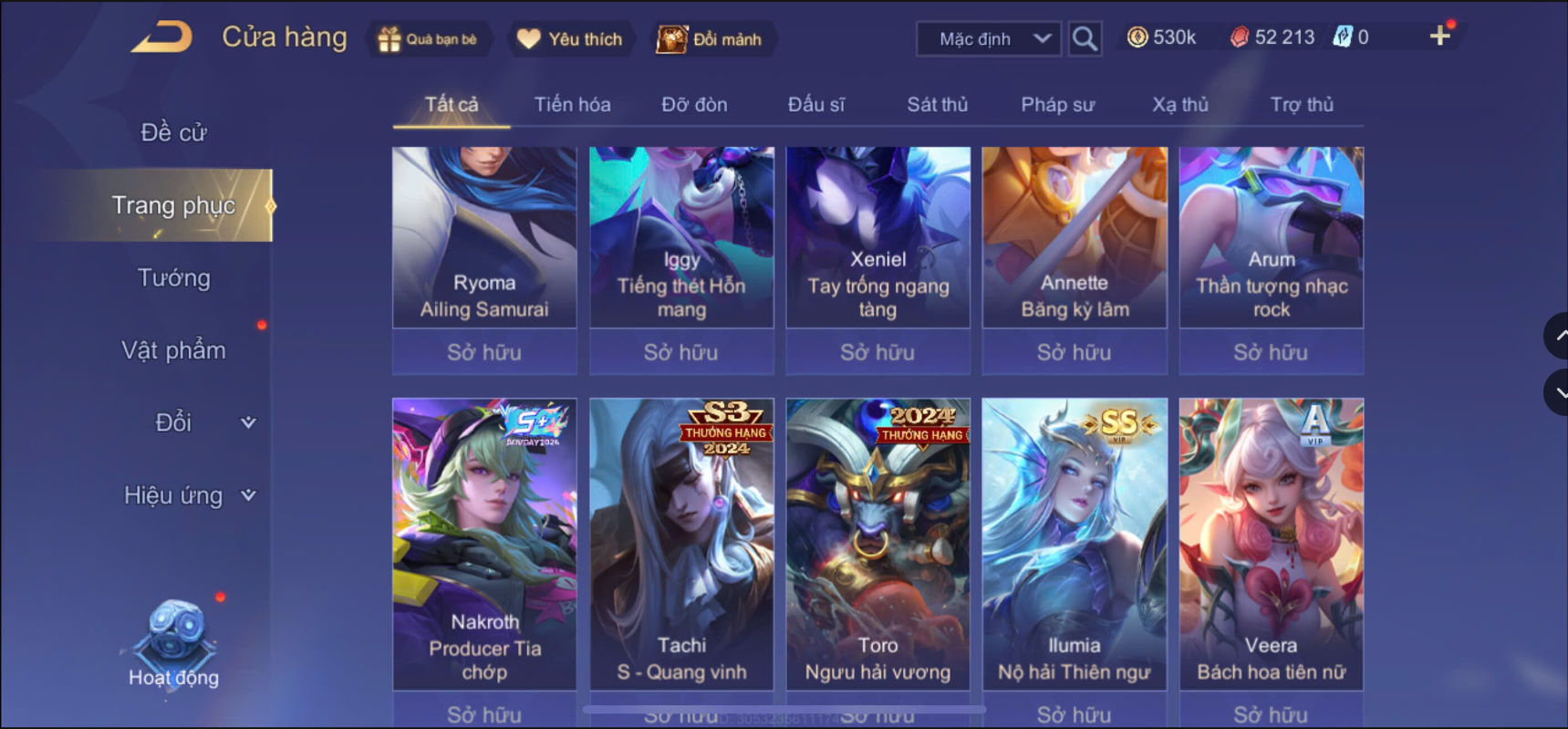The image size is (1568, 729).
Task: Switch to the Pháp sư tab
Action: (1057, 105)
